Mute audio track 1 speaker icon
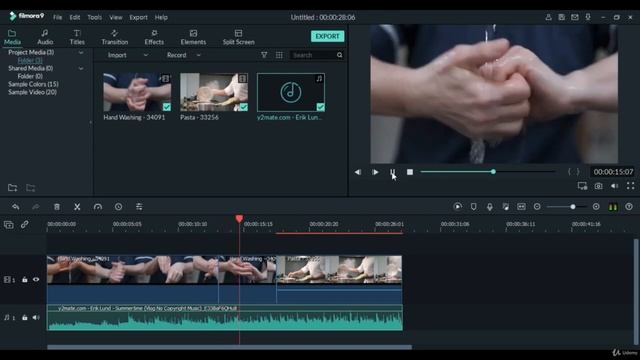Screen dimensions: 640x360 pos(36,318)
